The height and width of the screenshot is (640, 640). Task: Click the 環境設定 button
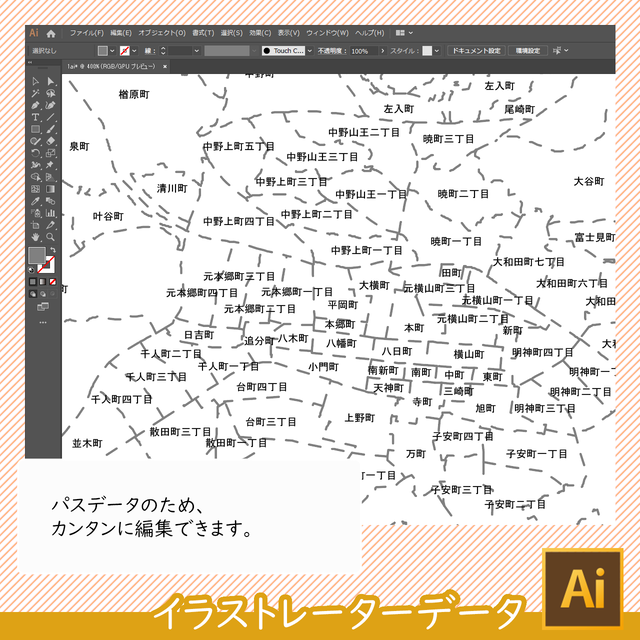[527, 51]
